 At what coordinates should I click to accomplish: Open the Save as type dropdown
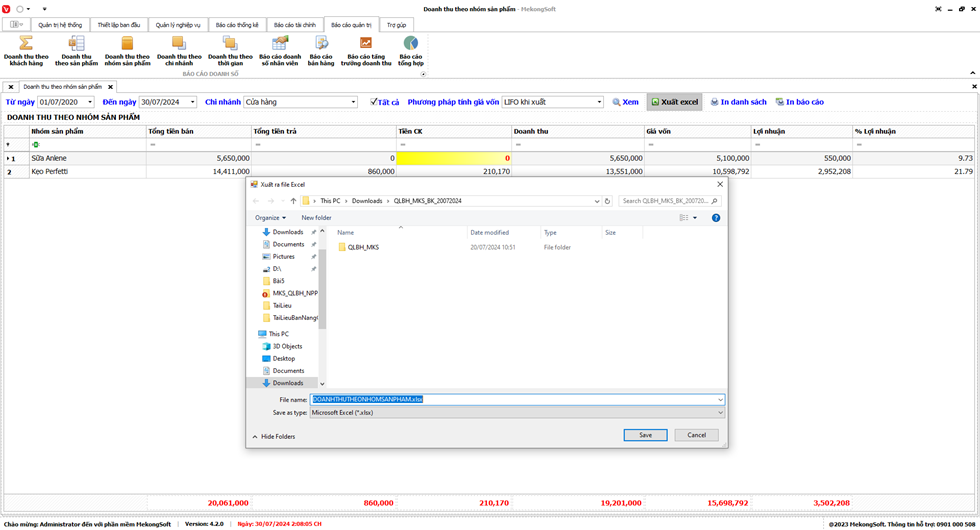click(x=720, y=412)
